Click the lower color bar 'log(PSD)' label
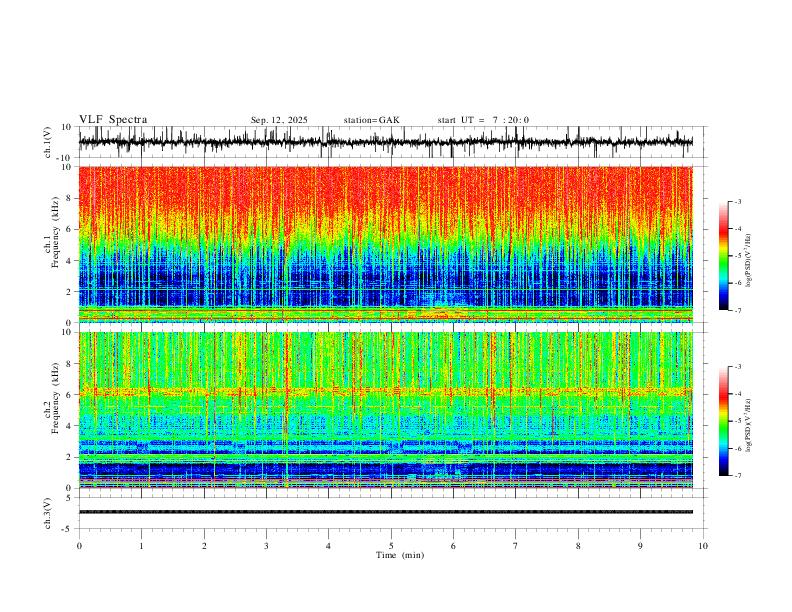The width and height of the screenshot is (792, 612). 748,426
